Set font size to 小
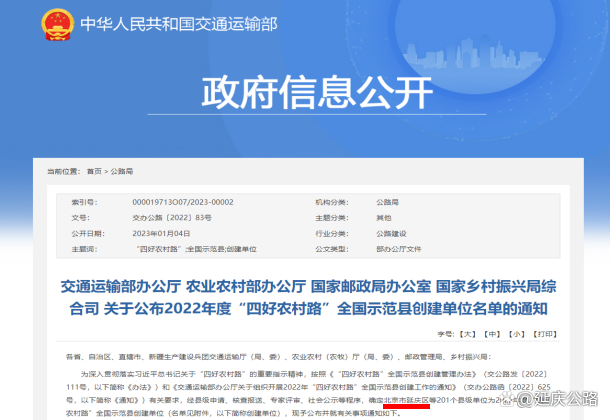 [517, 334]
